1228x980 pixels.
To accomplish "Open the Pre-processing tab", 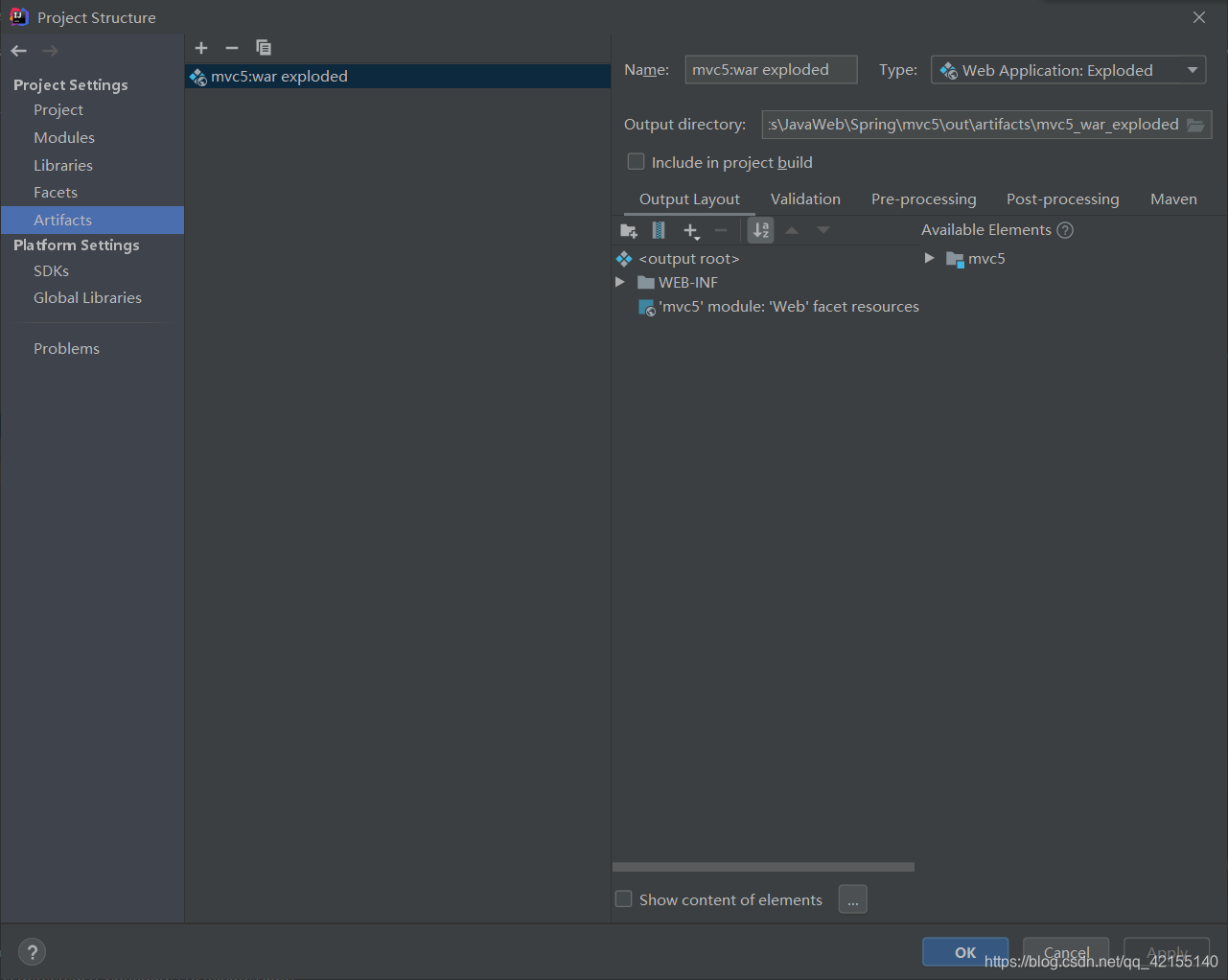I will point(923,199).
